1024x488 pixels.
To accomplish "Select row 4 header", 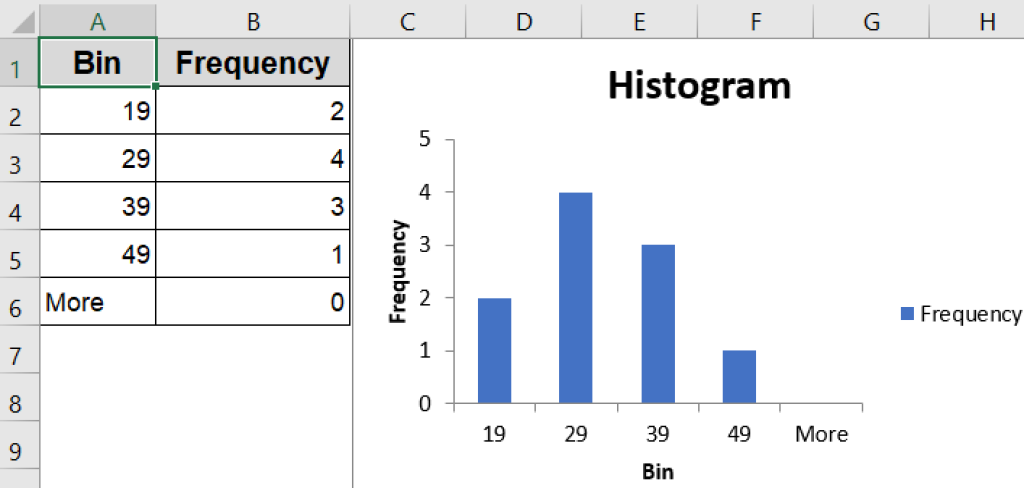I will coord(20,206).
